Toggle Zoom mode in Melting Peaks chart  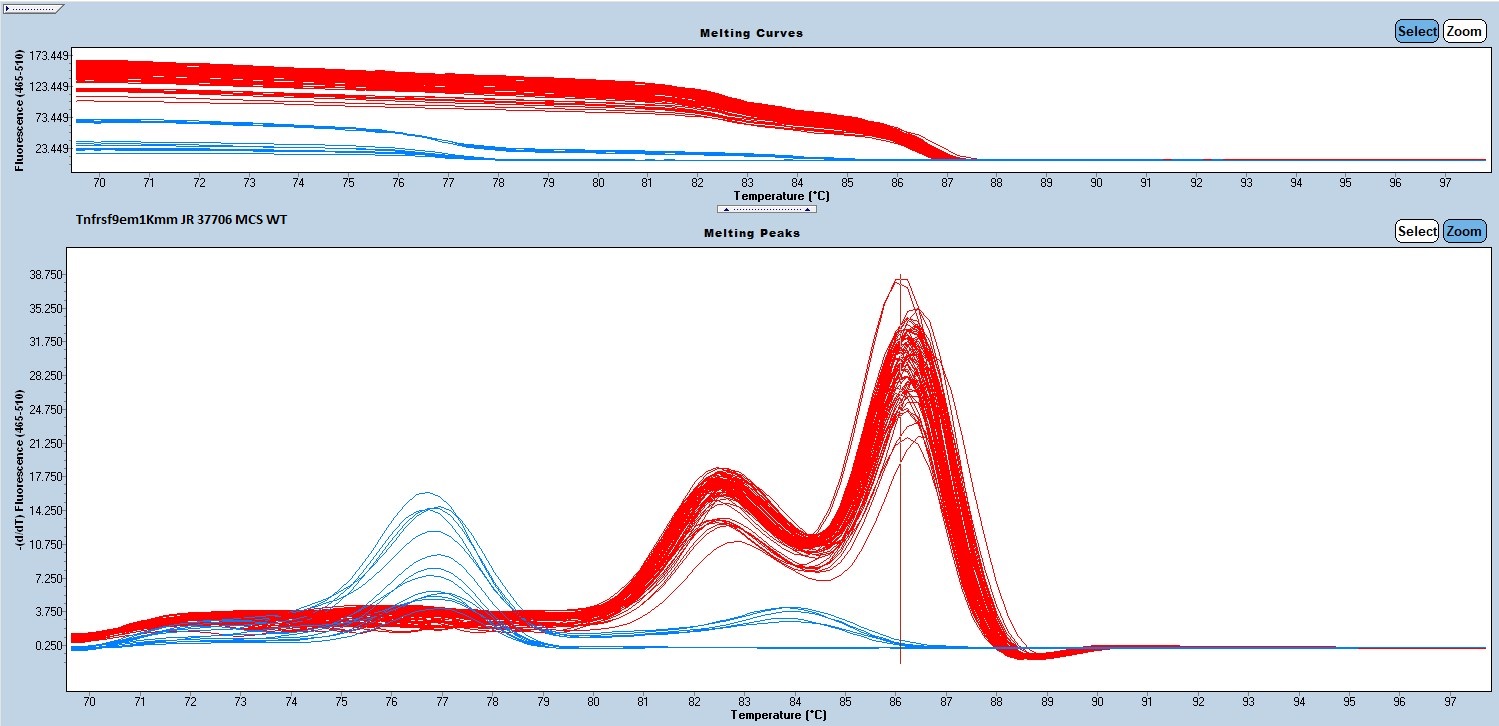pos(1464,231)
